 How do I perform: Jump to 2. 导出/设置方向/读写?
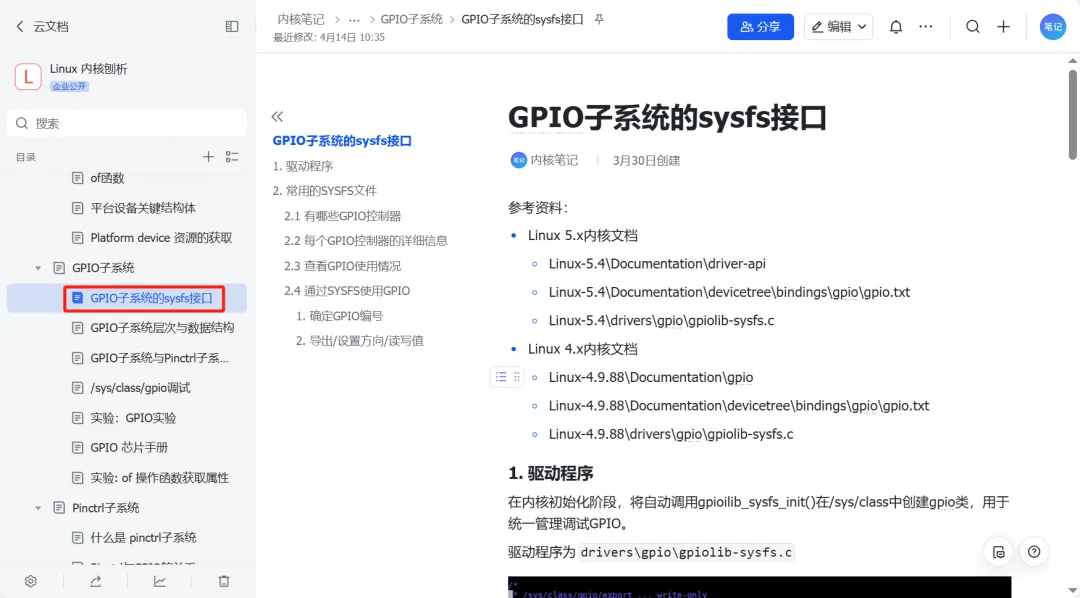(360, 340)
